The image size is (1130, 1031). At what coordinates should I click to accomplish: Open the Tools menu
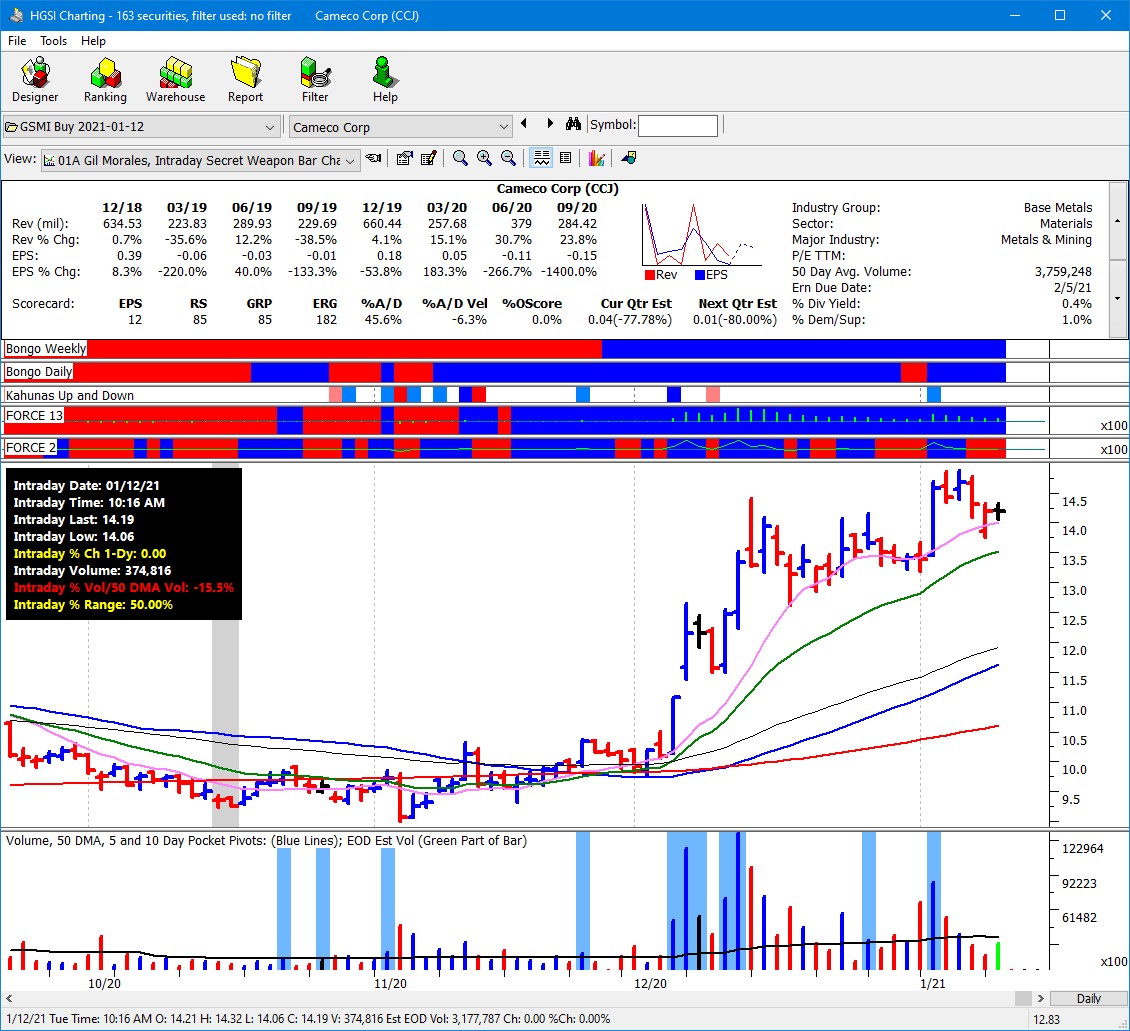(x=53, y=41)
